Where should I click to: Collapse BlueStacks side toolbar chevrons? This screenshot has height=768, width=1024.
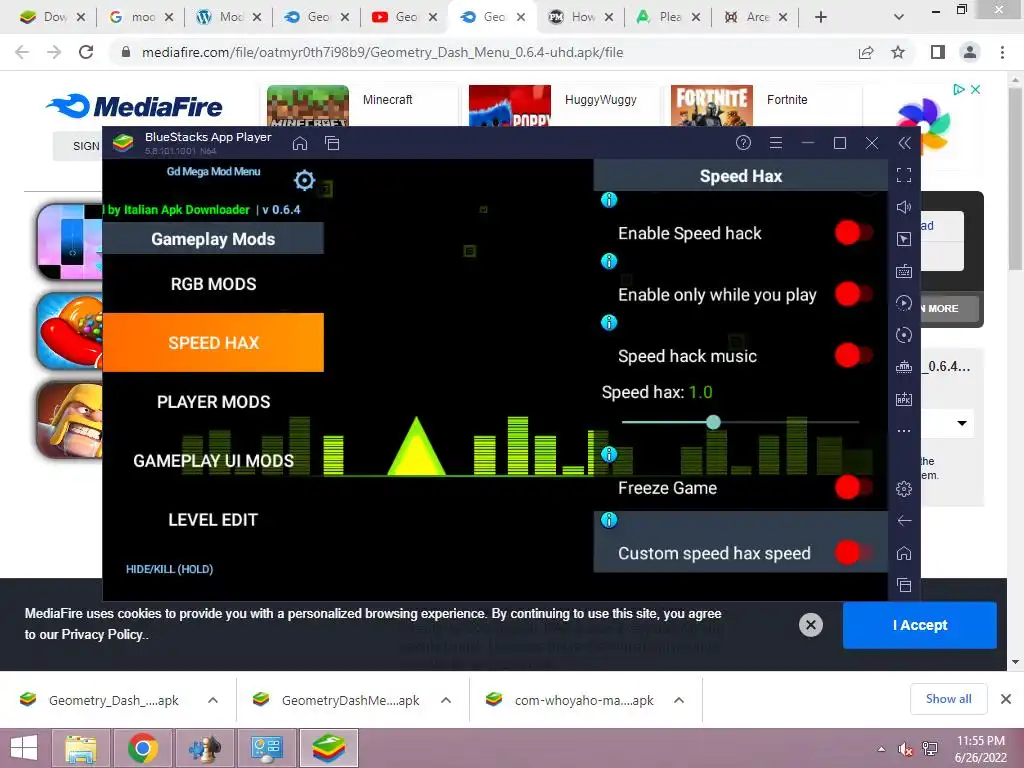click(904, 143)
